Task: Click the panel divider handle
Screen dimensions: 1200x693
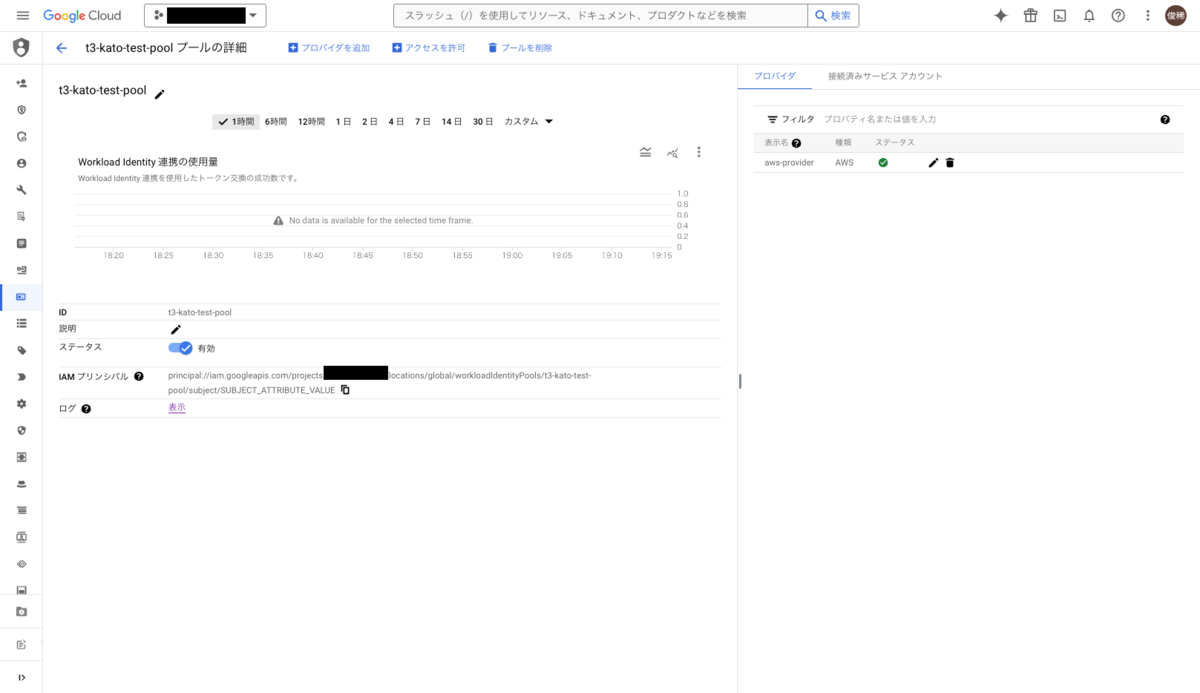Action: pyautogui.click(x=740, y=381)
